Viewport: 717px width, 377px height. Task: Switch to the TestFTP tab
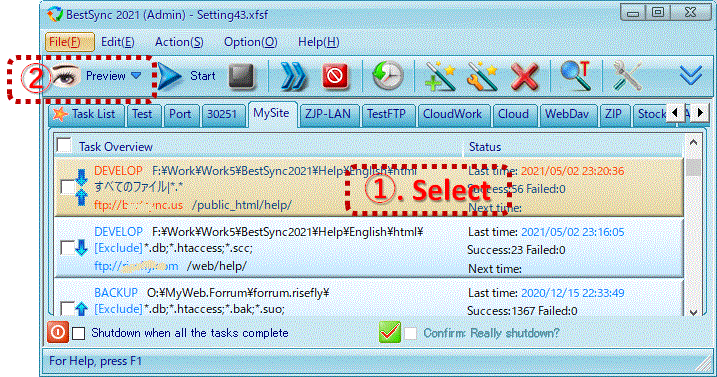389,114
